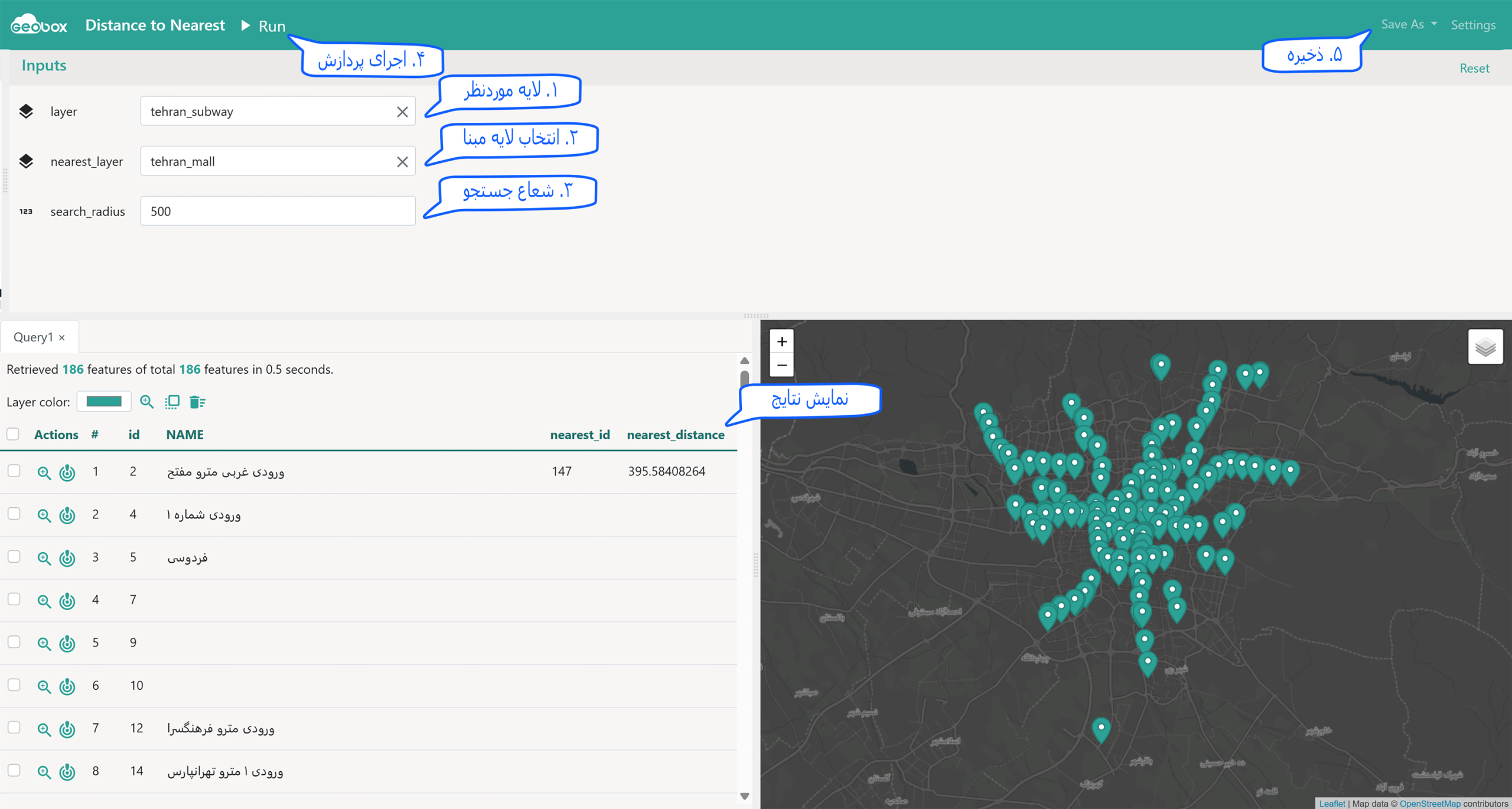Zoom to feature in row 1
This screenshot has width=1512, height=809.
[x=44, y=472]
